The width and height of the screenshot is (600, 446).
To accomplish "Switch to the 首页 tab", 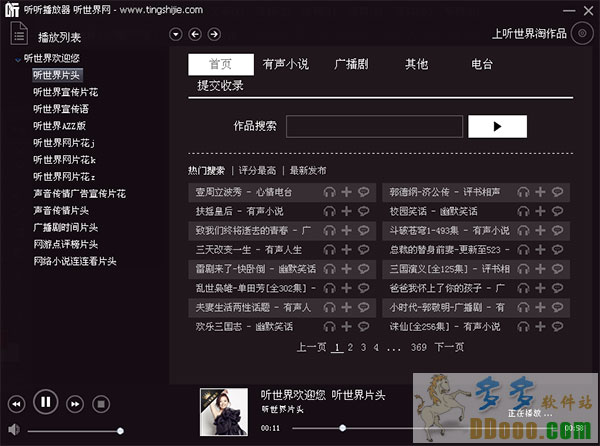I will click(221, 64).
